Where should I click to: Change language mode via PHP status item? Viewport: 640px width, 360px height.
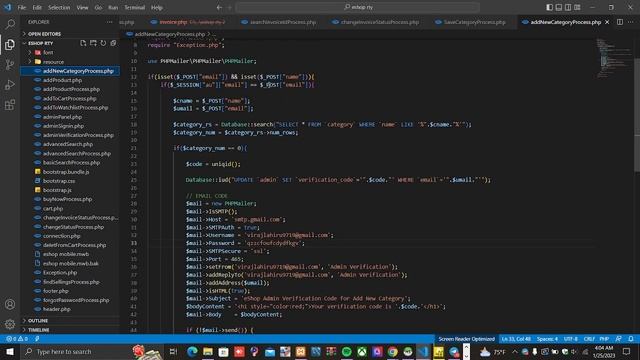click(x=604, y=339)
